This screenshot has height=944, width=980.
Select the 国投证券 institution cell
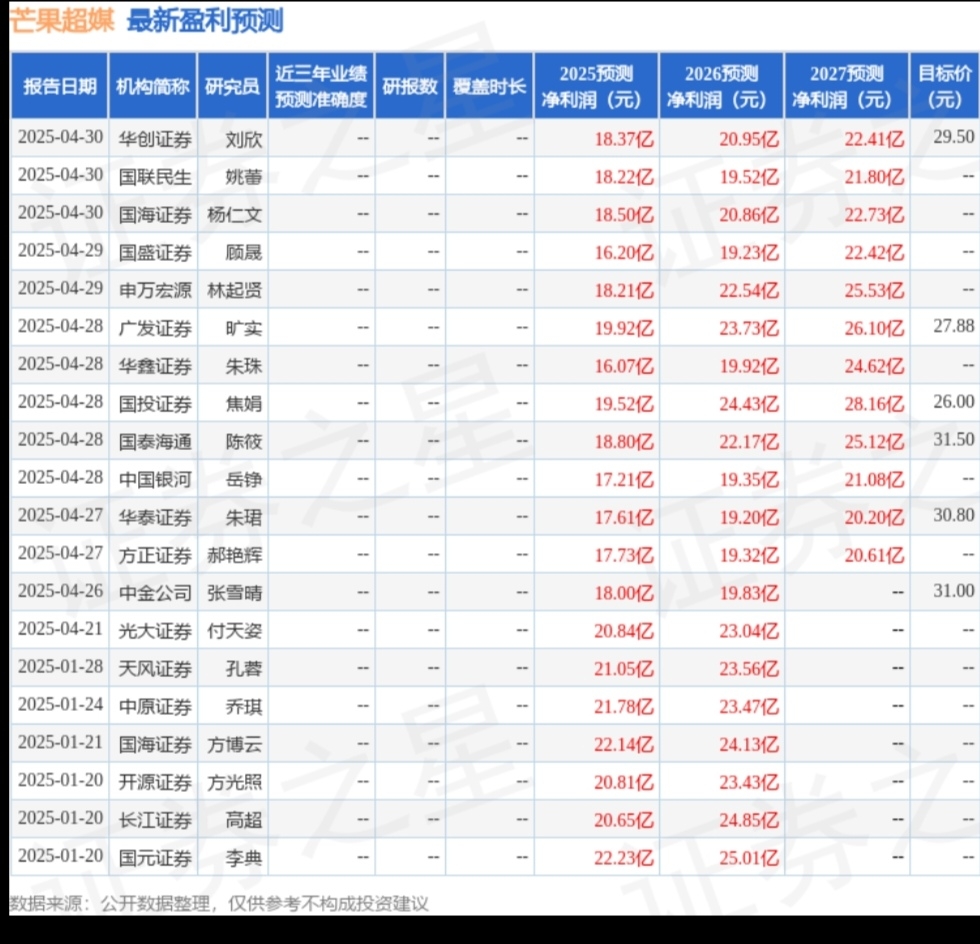pyautogui.click(x=155, y=404)
